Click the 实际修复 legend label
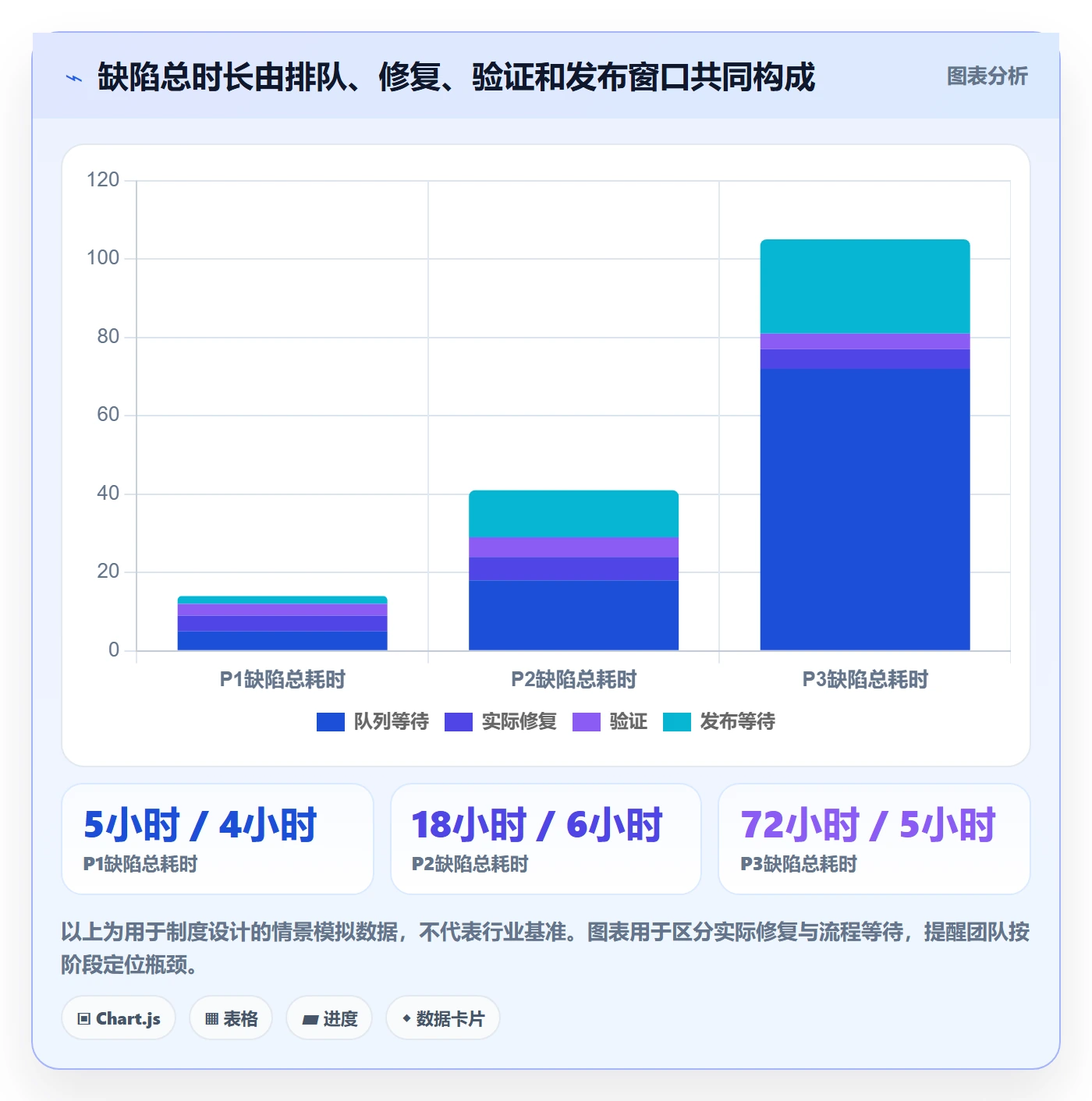The image size is (1092, 1101). coord(519,722)
